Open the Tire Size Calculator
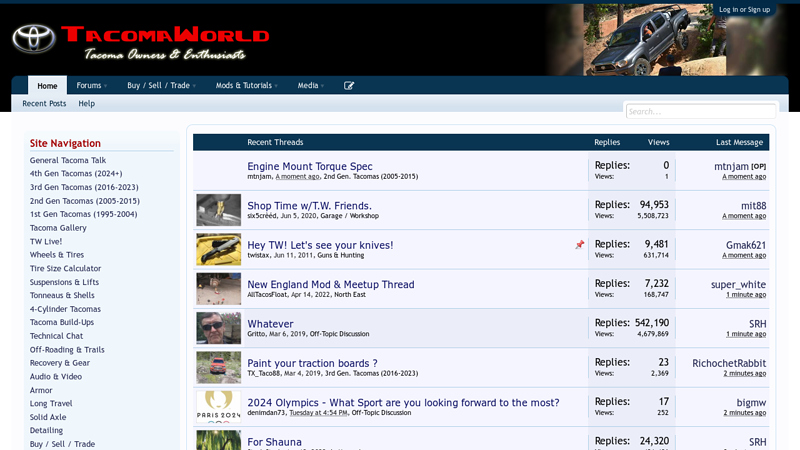Screen dimensions: 800x450 65,268
